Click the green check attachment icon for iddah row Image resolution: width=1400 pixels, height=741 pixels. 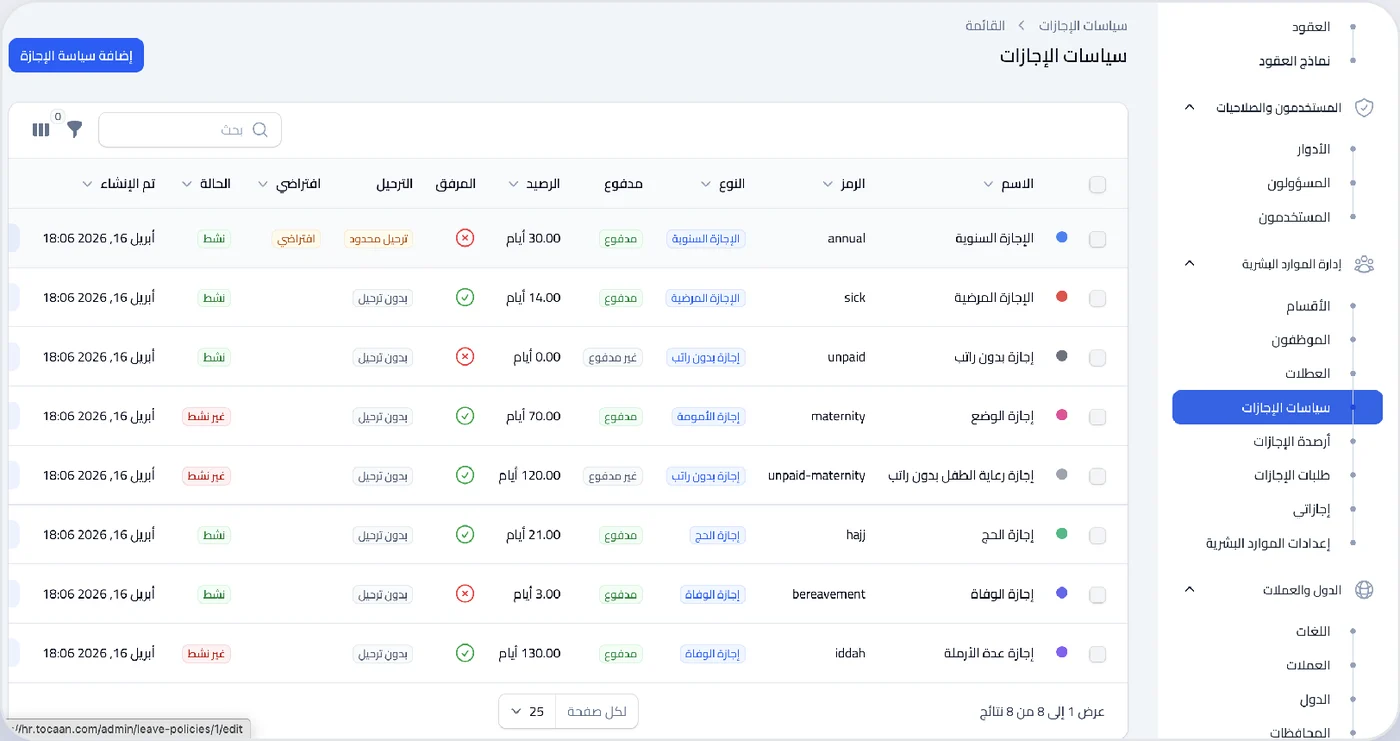click(464, 653)
